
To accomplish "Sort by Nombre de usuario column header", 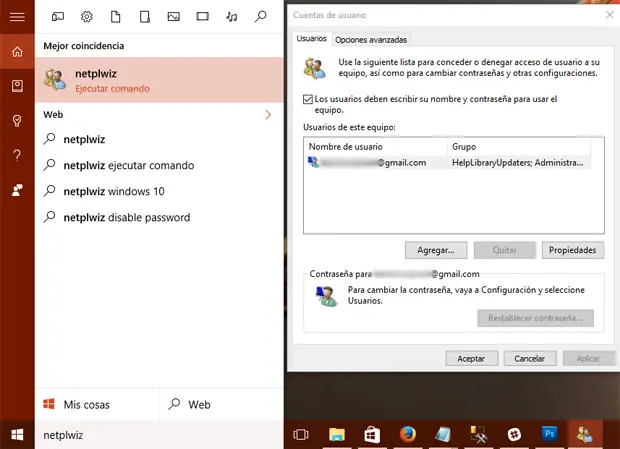I will (x=376, y=147).
